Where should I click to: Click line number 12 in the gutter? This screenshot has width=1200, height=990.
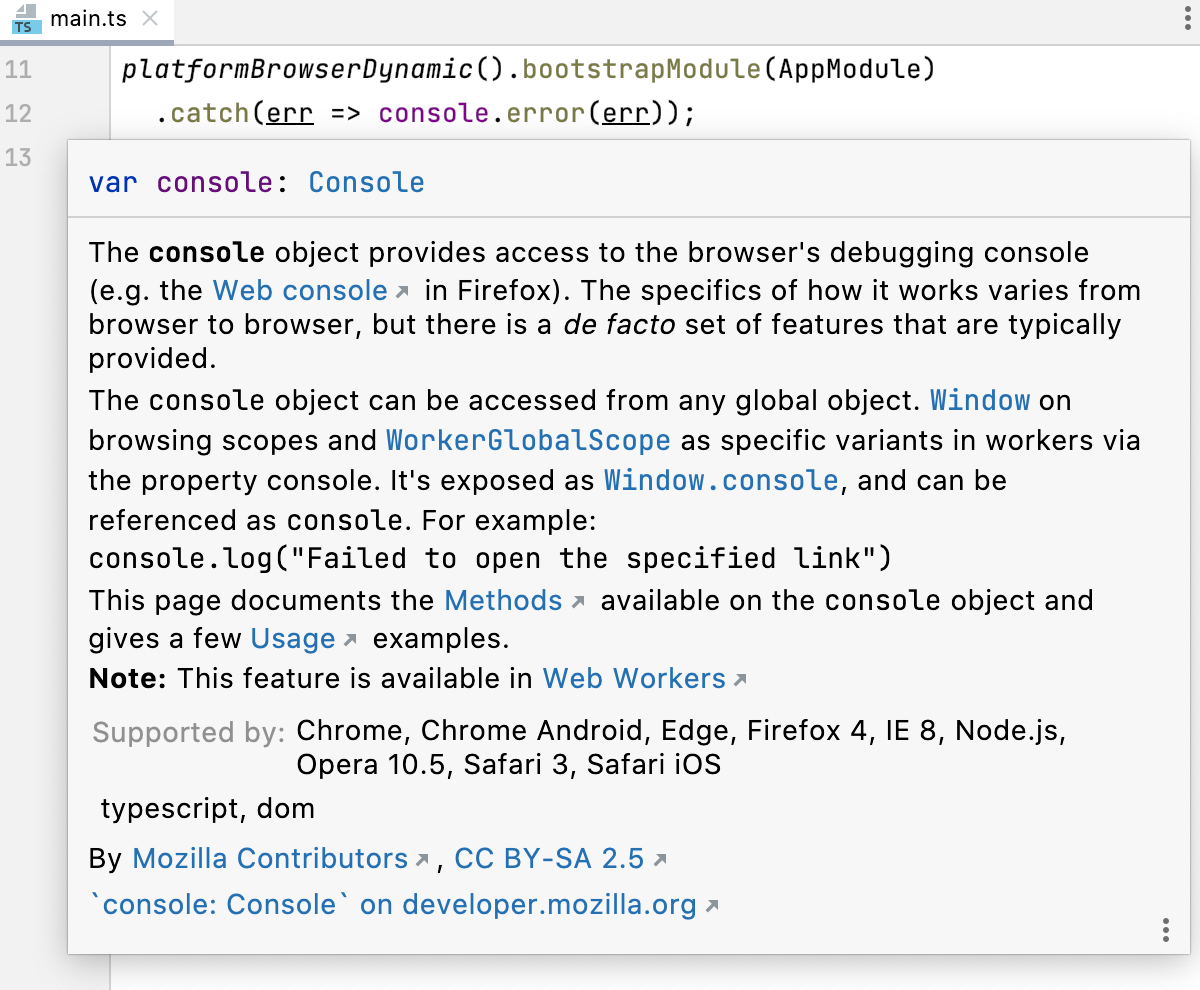coord(18,113)
